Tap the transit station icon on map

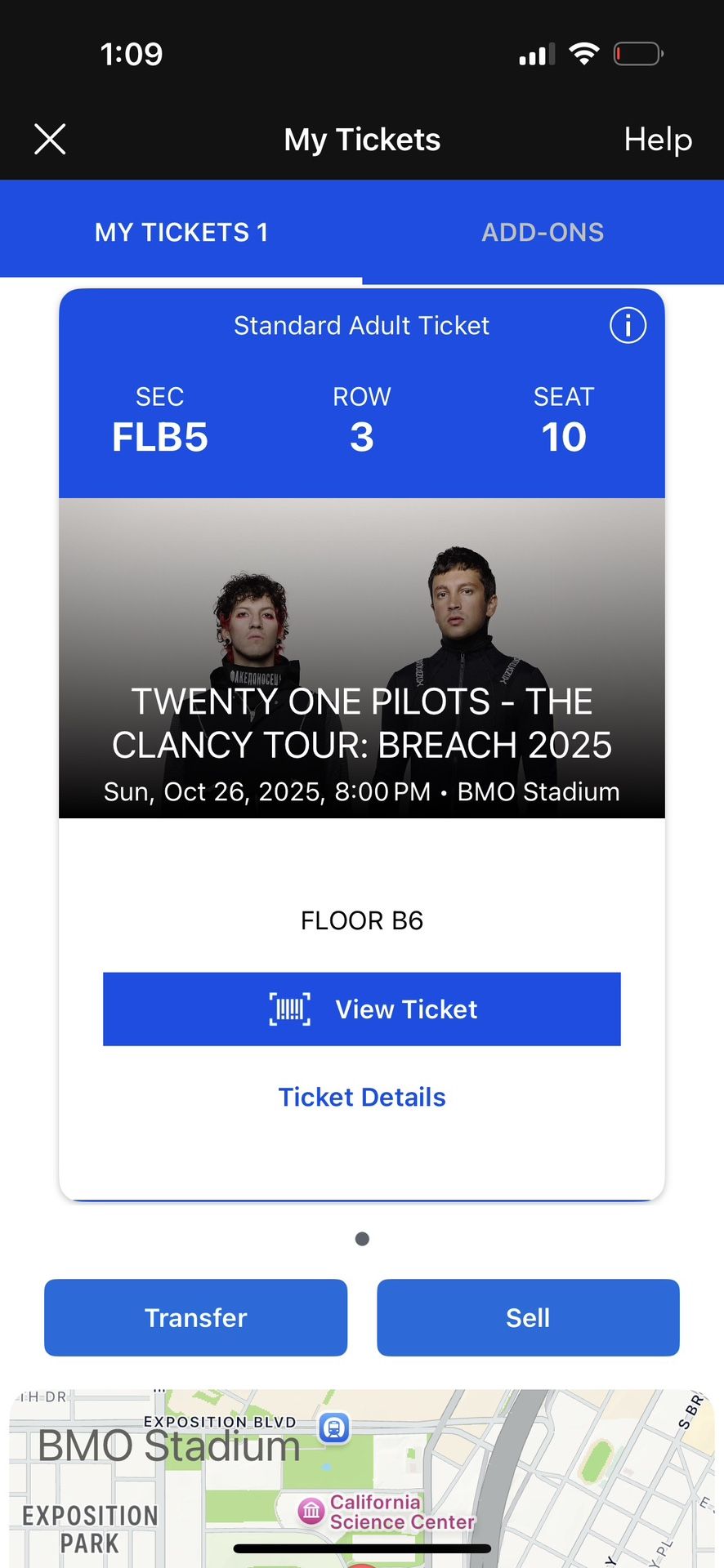(334, 1428)
